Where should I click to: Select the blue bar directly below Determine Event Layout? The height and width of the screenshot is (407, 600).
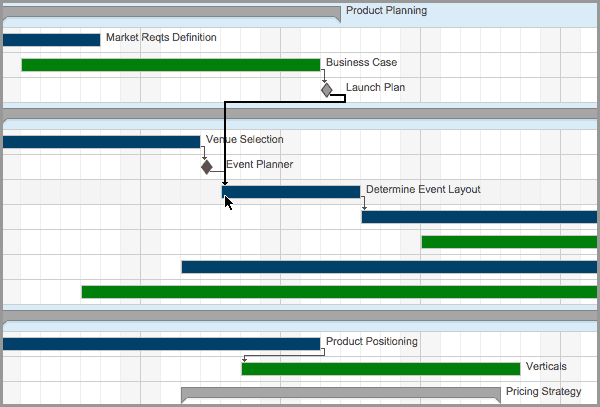point(480,217)
